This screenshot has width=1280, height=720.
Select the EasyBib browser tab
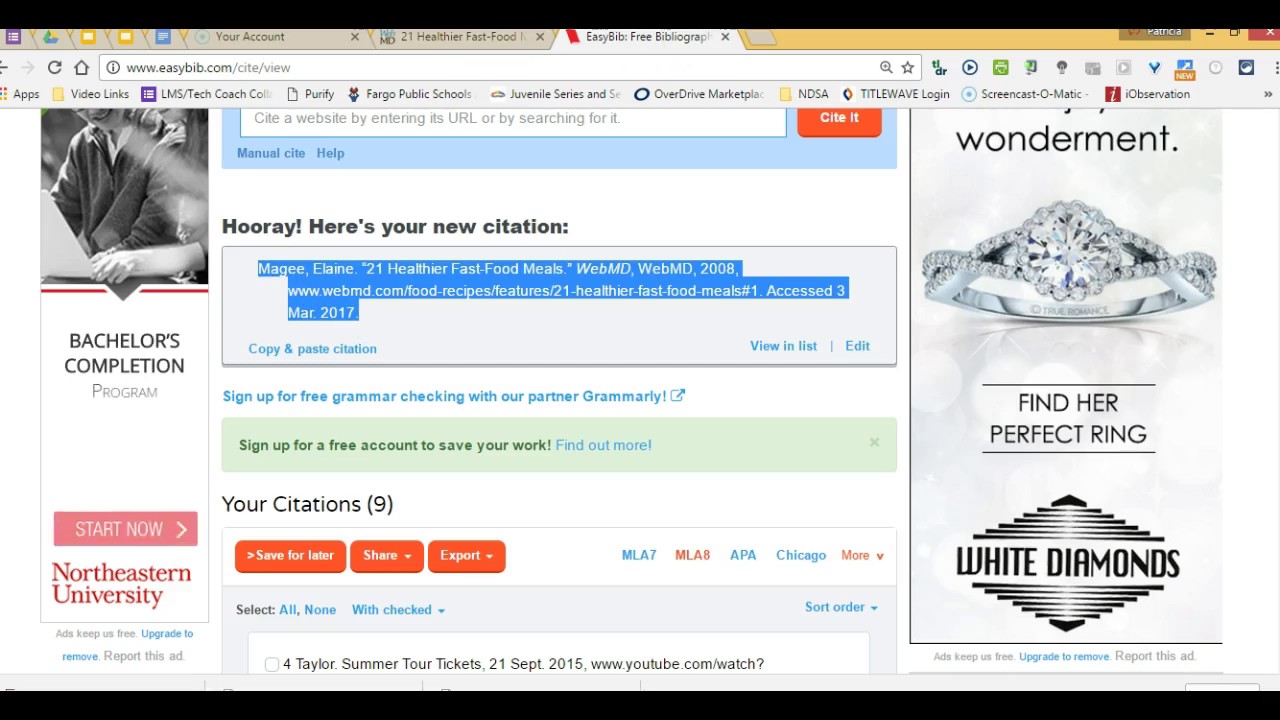click(x=647, y=37)
